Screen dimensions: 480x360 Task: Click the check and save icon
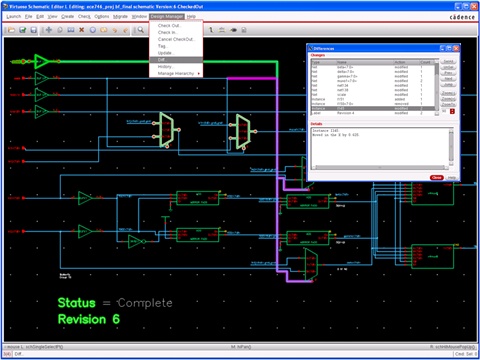(x=23, y=30)
